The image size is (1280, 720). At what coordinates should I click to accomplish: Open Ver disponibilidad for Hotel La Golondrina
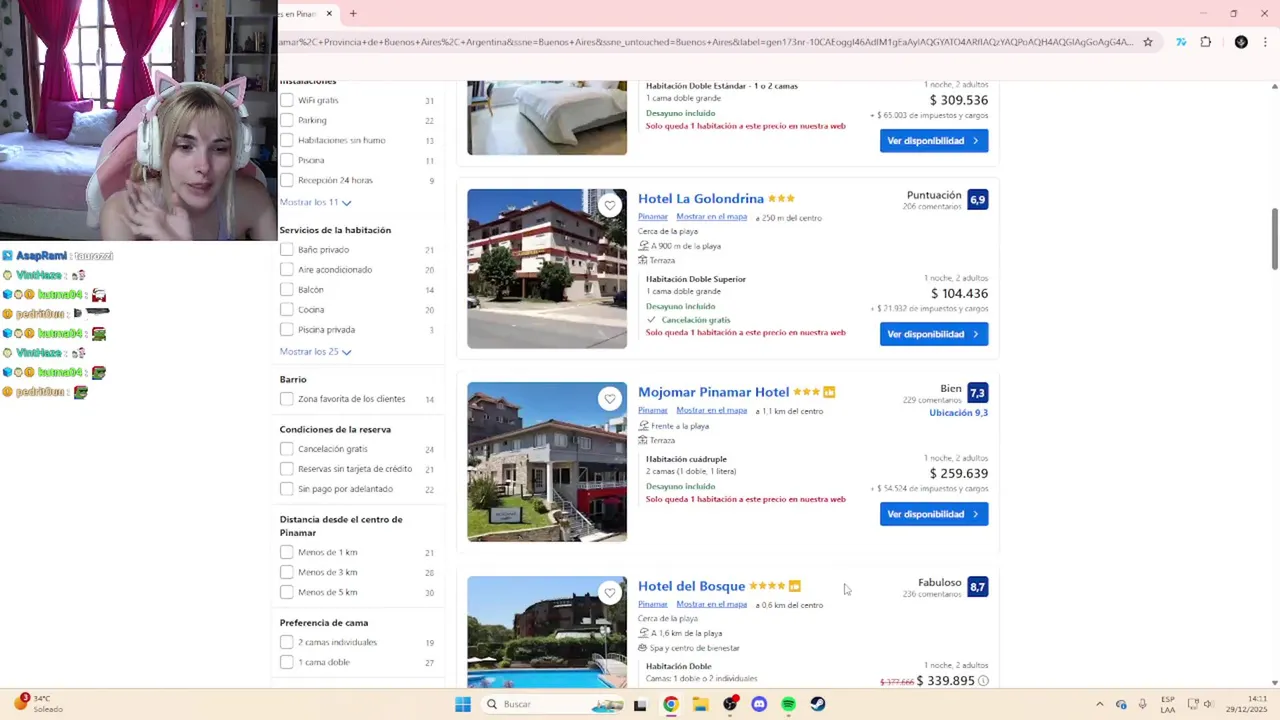(934, 334)
